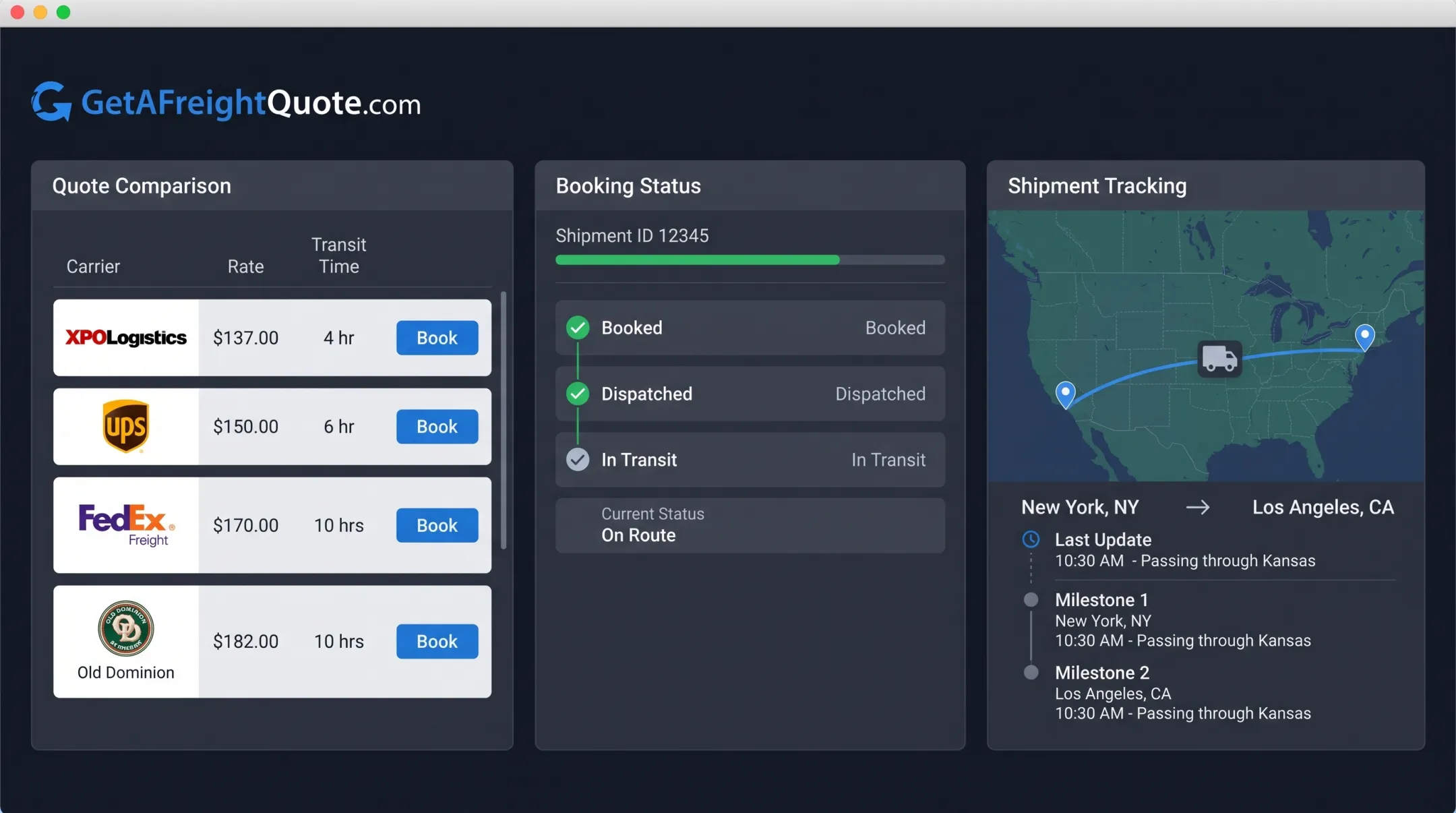Click the Shipment ID 12345 label
This screenshot has height=813, width=1456.
tap(632, 236)
